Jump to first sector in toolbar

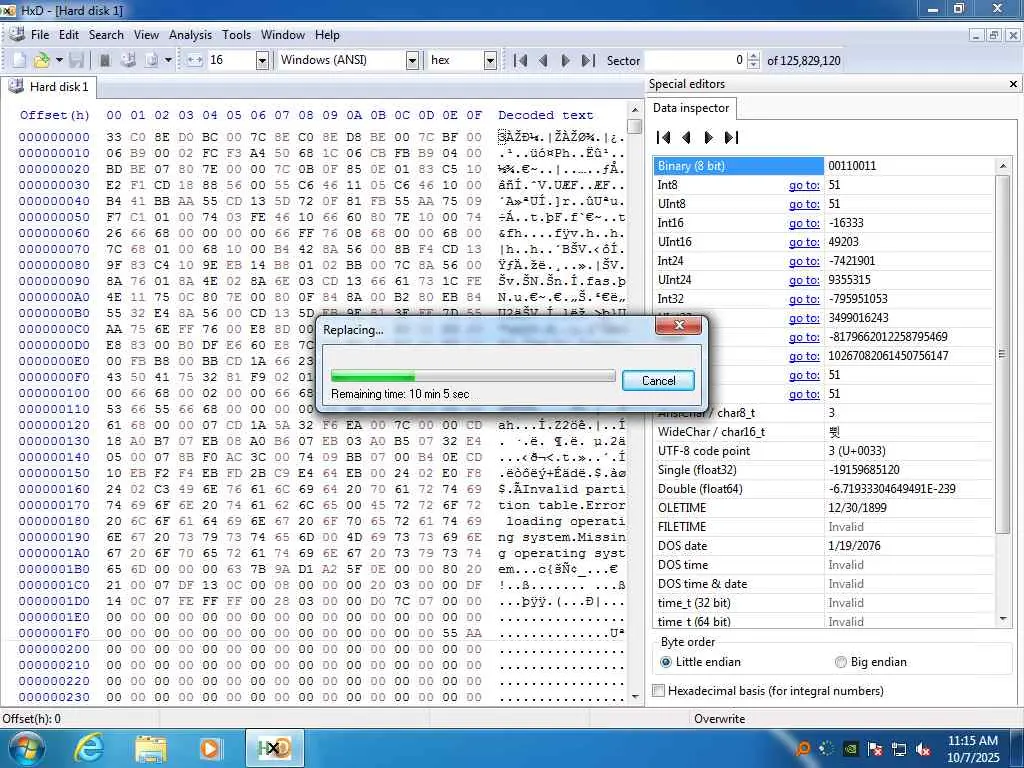point(520,61)
